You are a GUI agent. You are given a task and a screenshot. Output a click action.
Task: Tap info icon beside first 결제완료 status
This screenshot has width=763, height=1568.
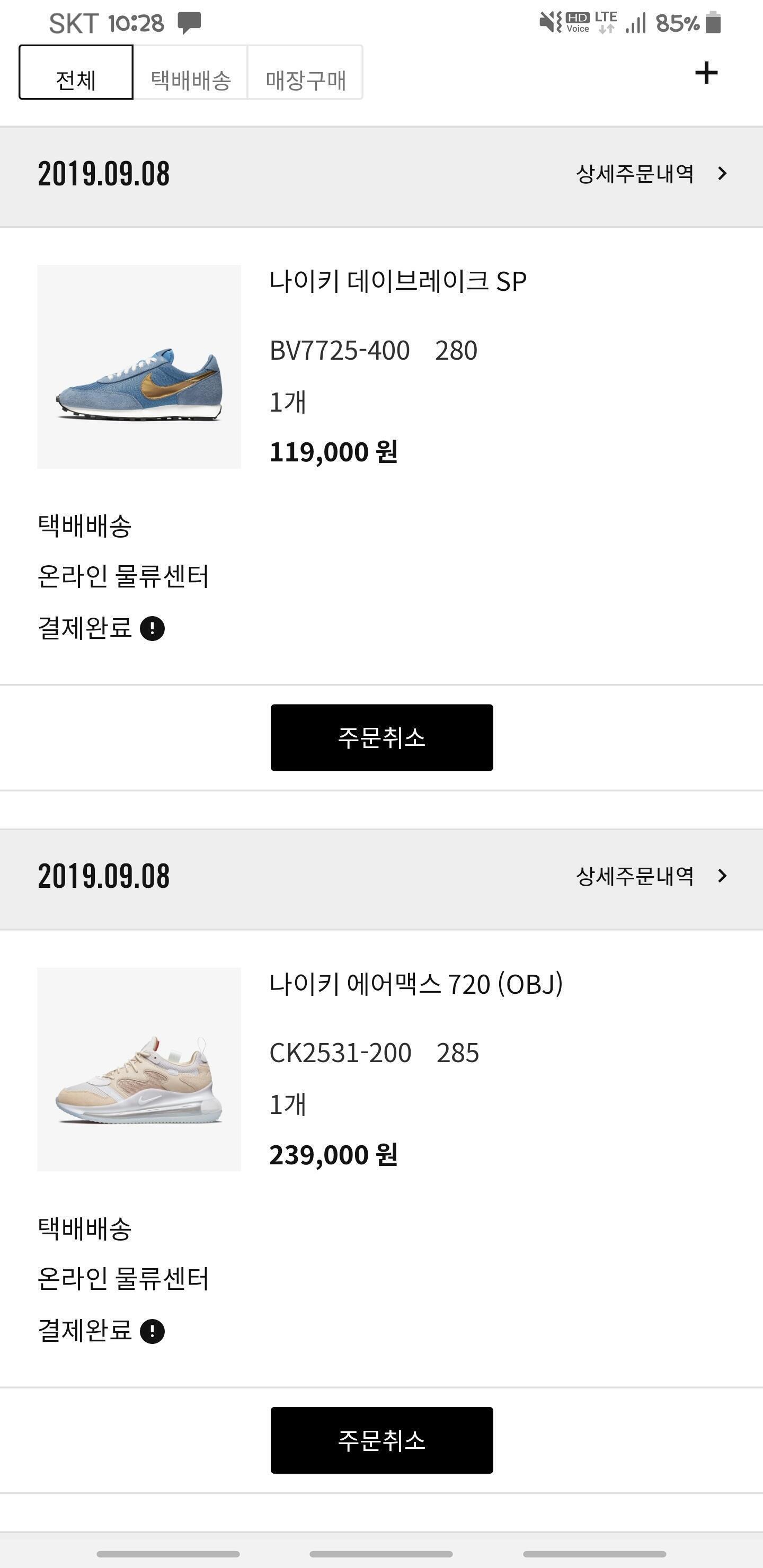click(152, 628)
